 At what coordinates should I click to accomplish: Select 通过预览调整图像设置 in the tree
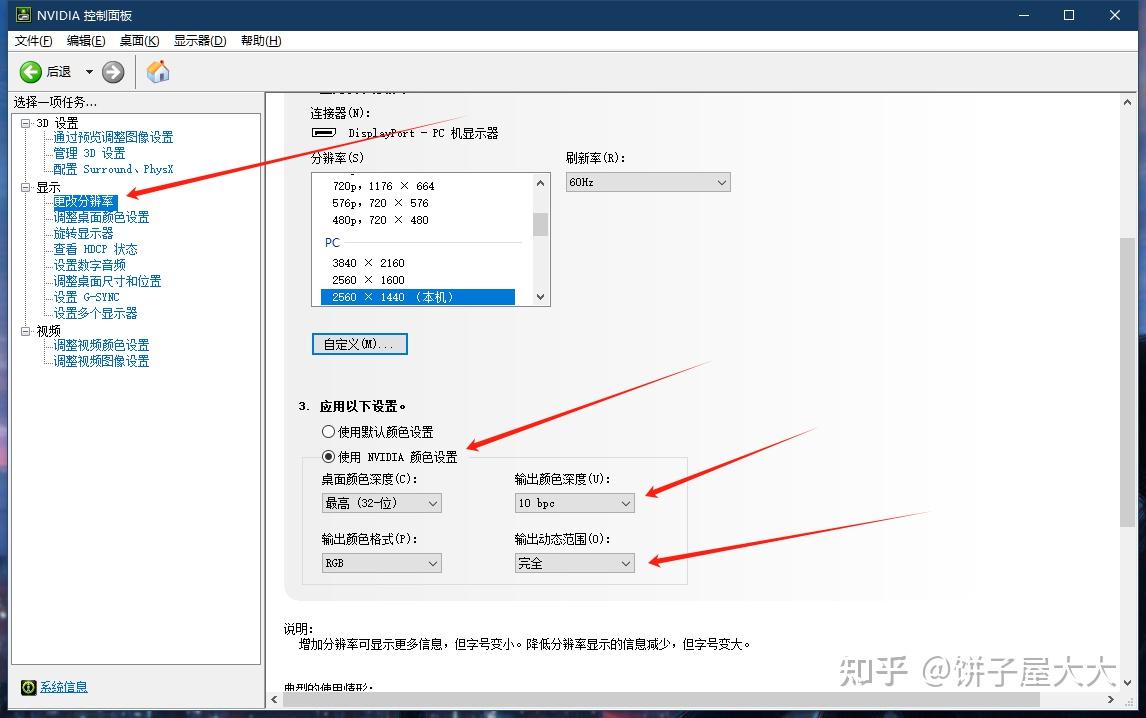[x=113, y=137]
